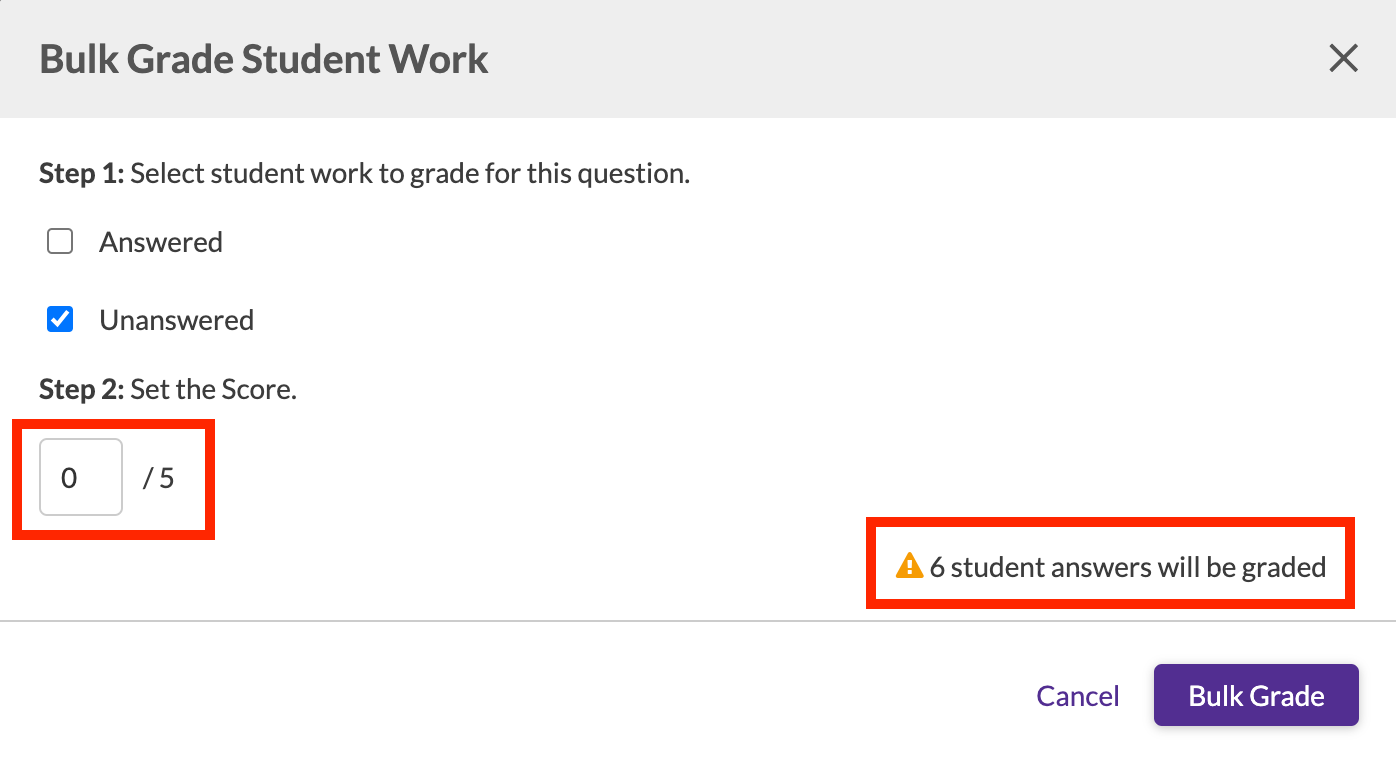Click the "Set the Score." instruction text
The image size is (1396, 762).
(x=213, y=389)
